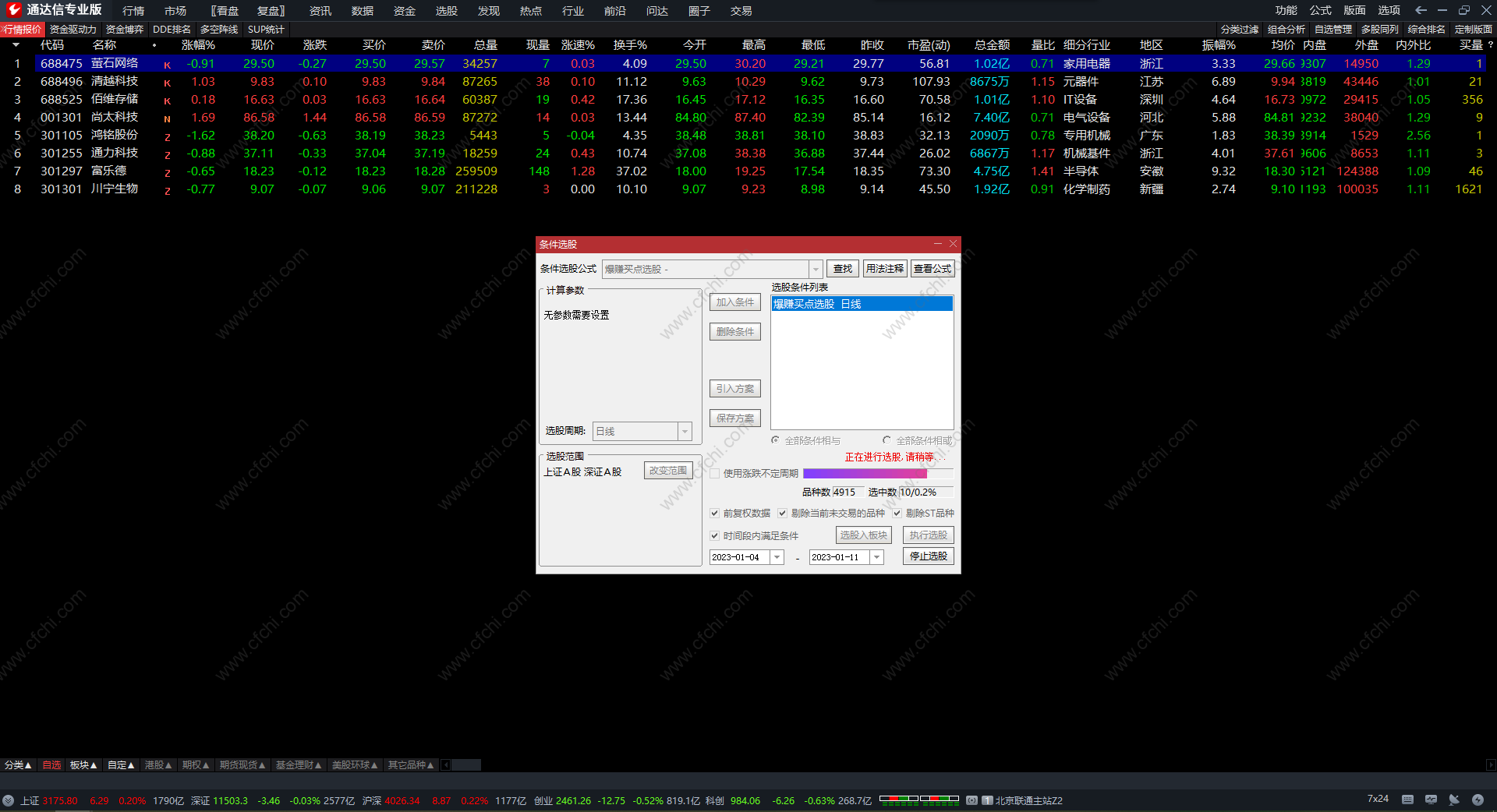1497x812 pixels.
Task: Open the 选股周期 日线 dropdown
Action: pyautogui.click(x=685, y=431)
